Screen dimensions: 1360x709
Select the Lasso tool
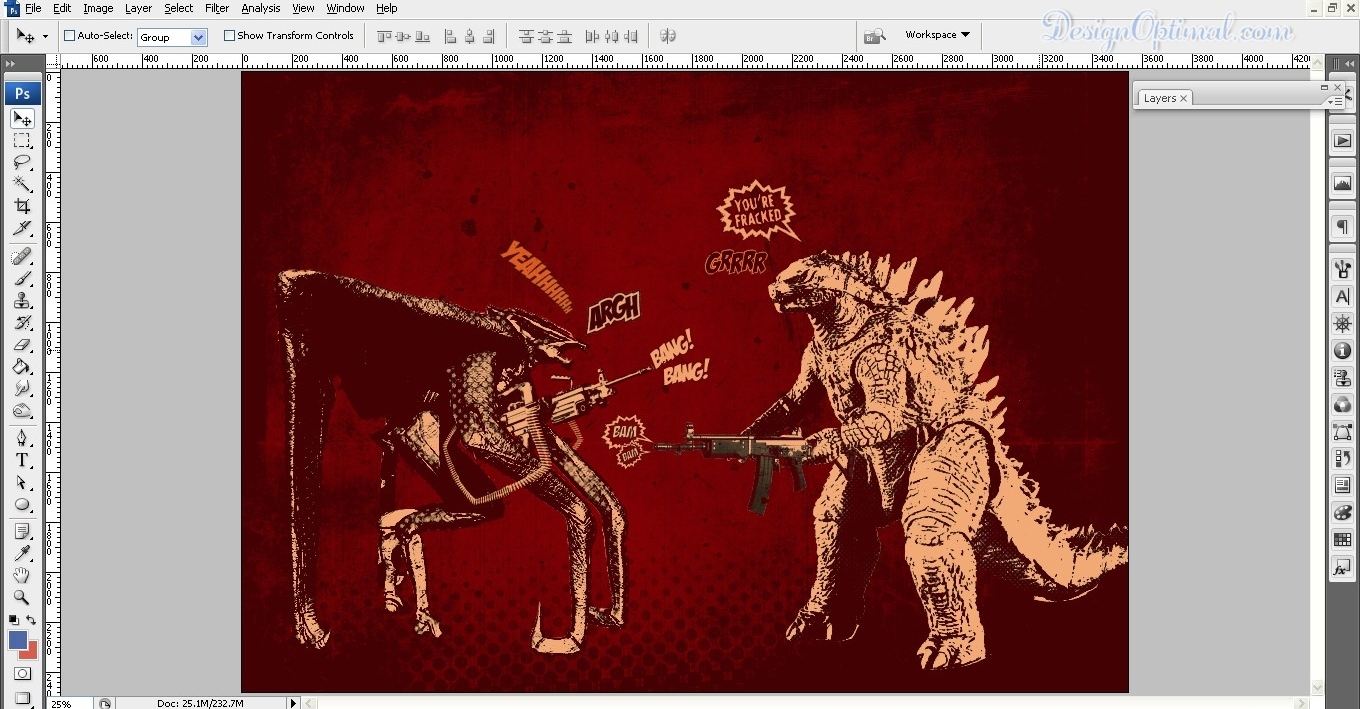[x=22, y=162]
